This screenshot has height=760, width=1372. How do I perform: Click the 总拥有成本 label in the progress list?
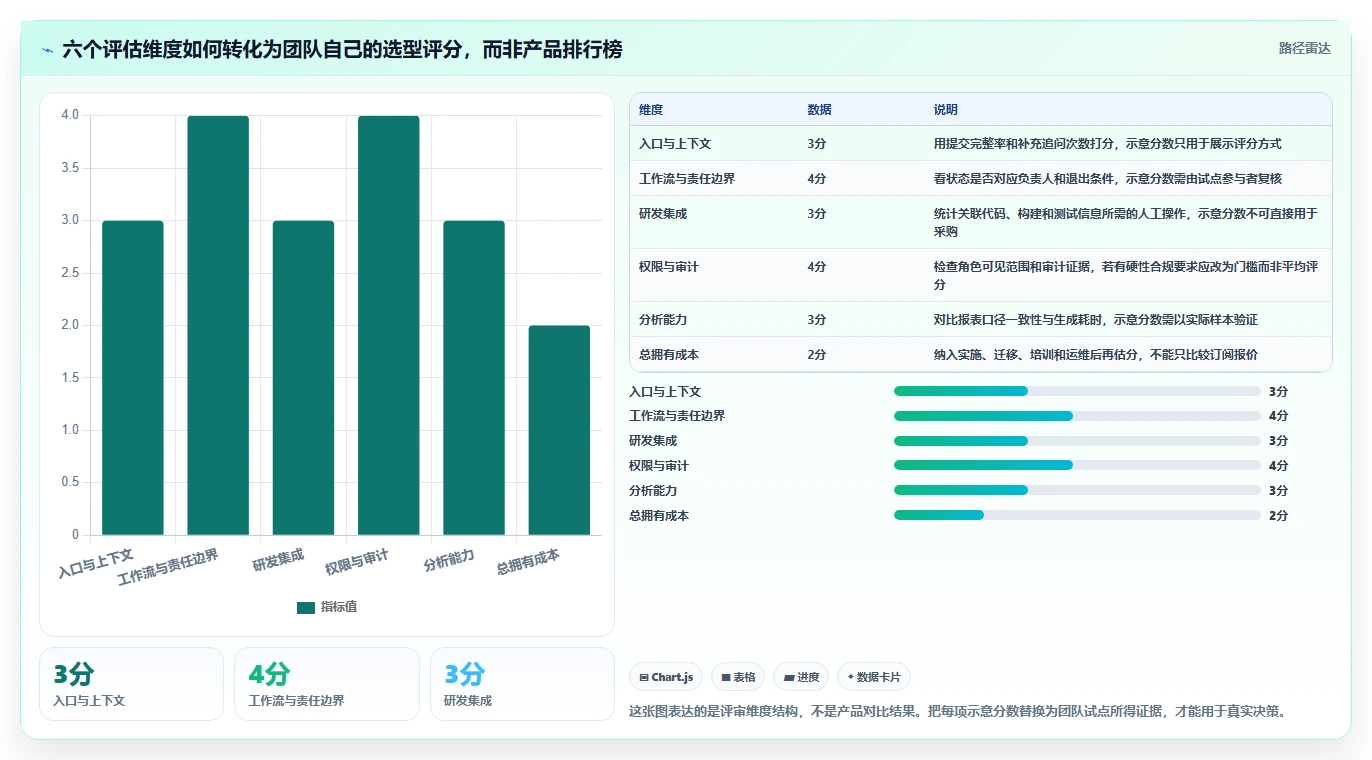[x=659, y=516]
